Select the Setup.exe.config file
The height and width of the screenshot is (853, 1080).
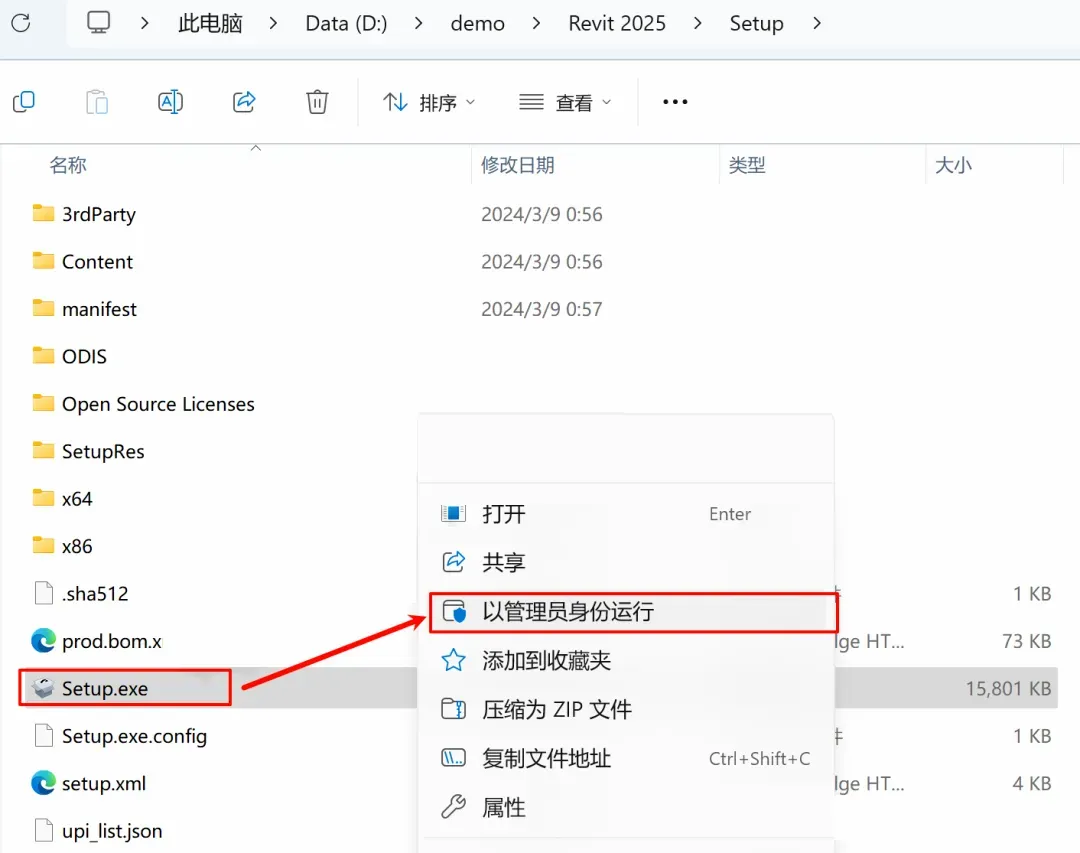(x=134, y=737)
